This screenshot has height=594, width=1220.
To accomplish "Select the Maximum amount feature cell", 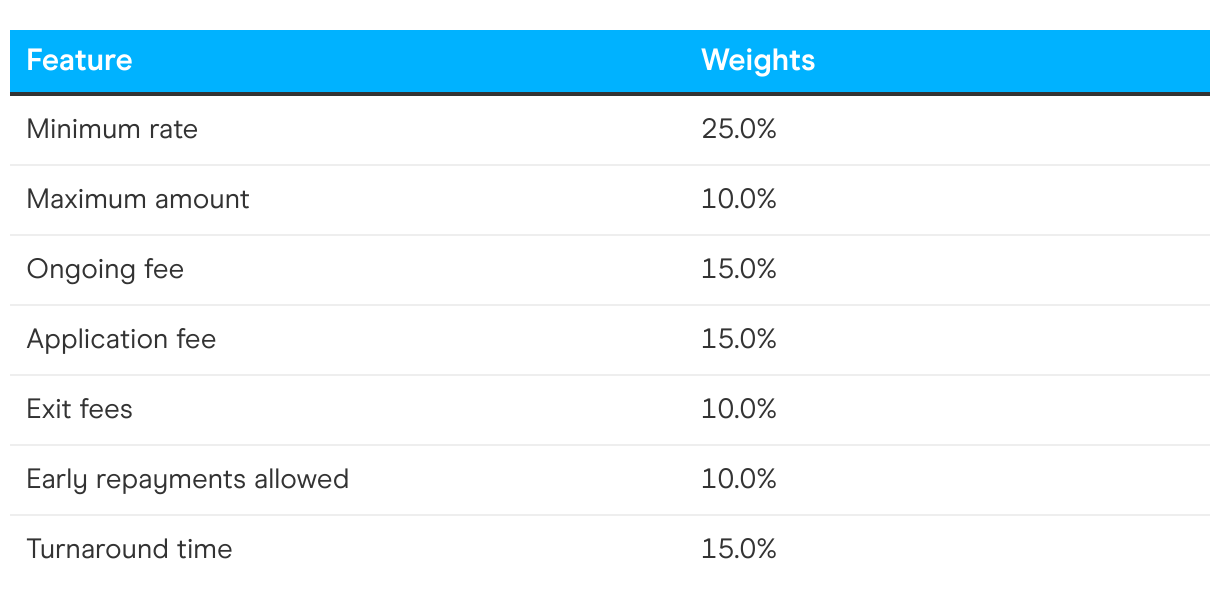I will tap(138, 199).
